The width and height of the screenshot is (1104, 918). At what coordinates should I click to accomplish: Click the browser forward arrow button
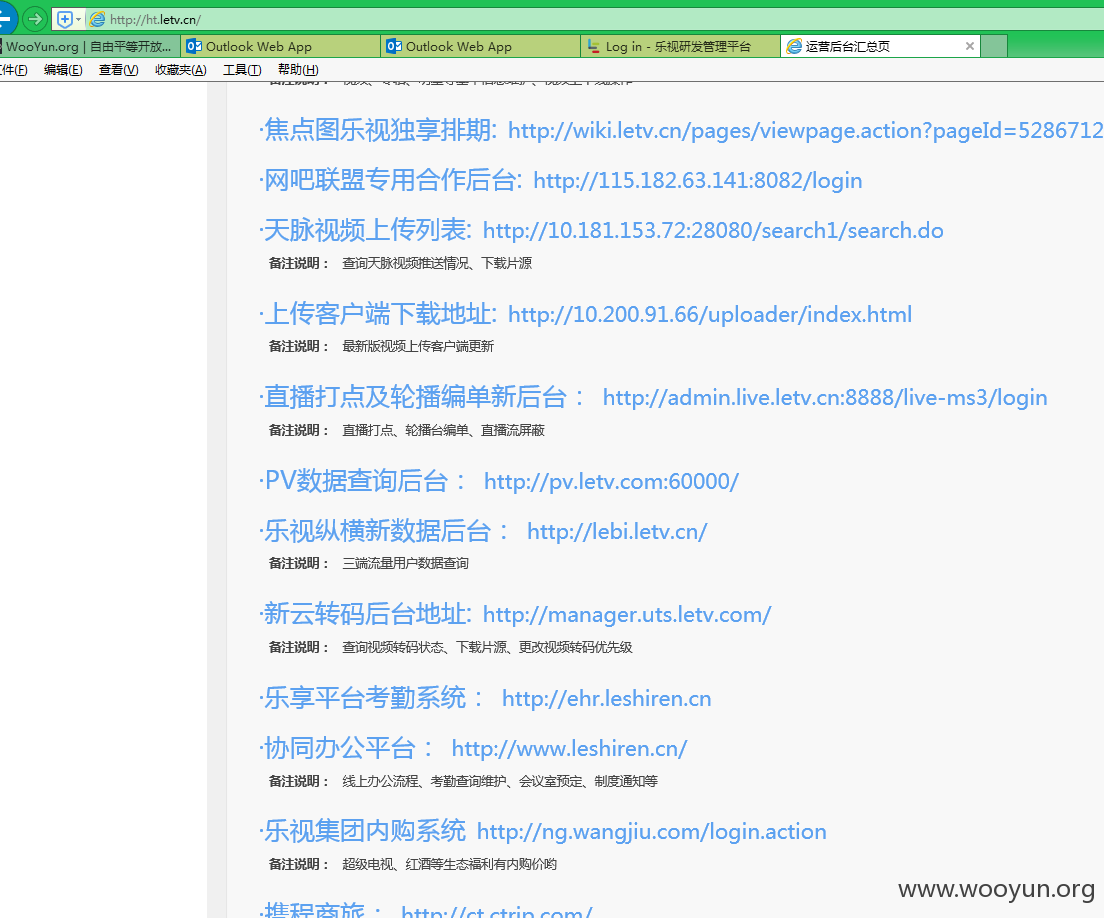tap(34, 19)
